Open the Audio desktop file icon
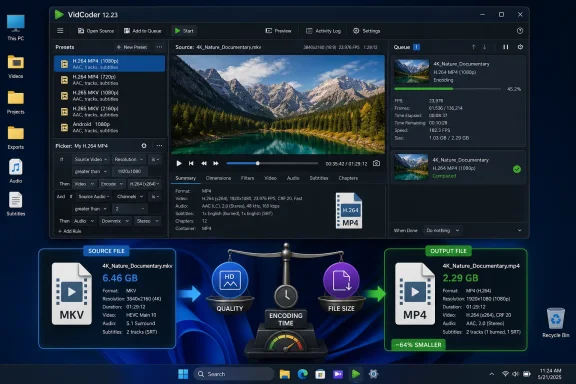This screenshot has height=384, width=576. (16, 171)
